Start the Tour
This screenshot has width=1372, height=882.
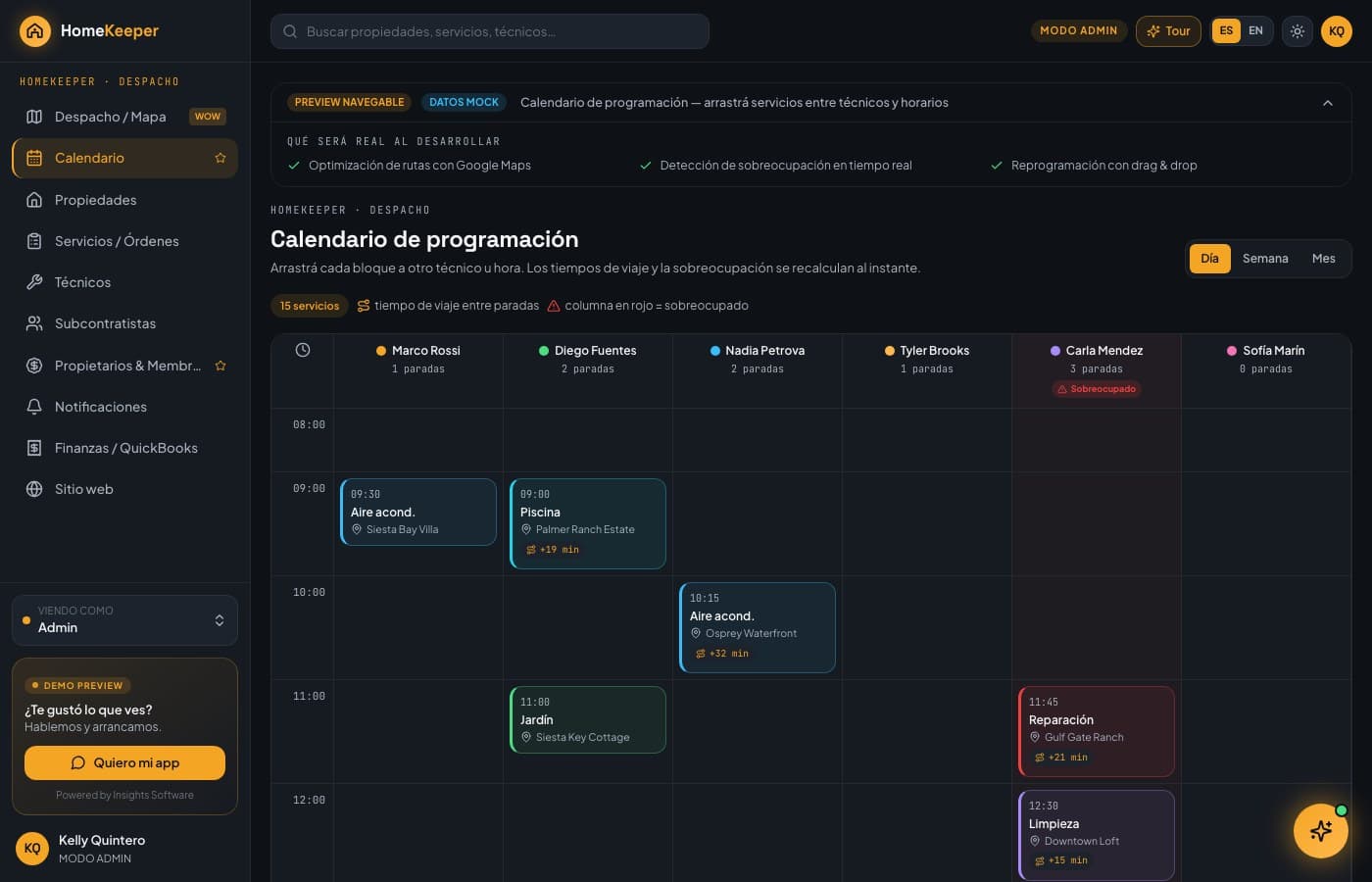point(1168,31)
